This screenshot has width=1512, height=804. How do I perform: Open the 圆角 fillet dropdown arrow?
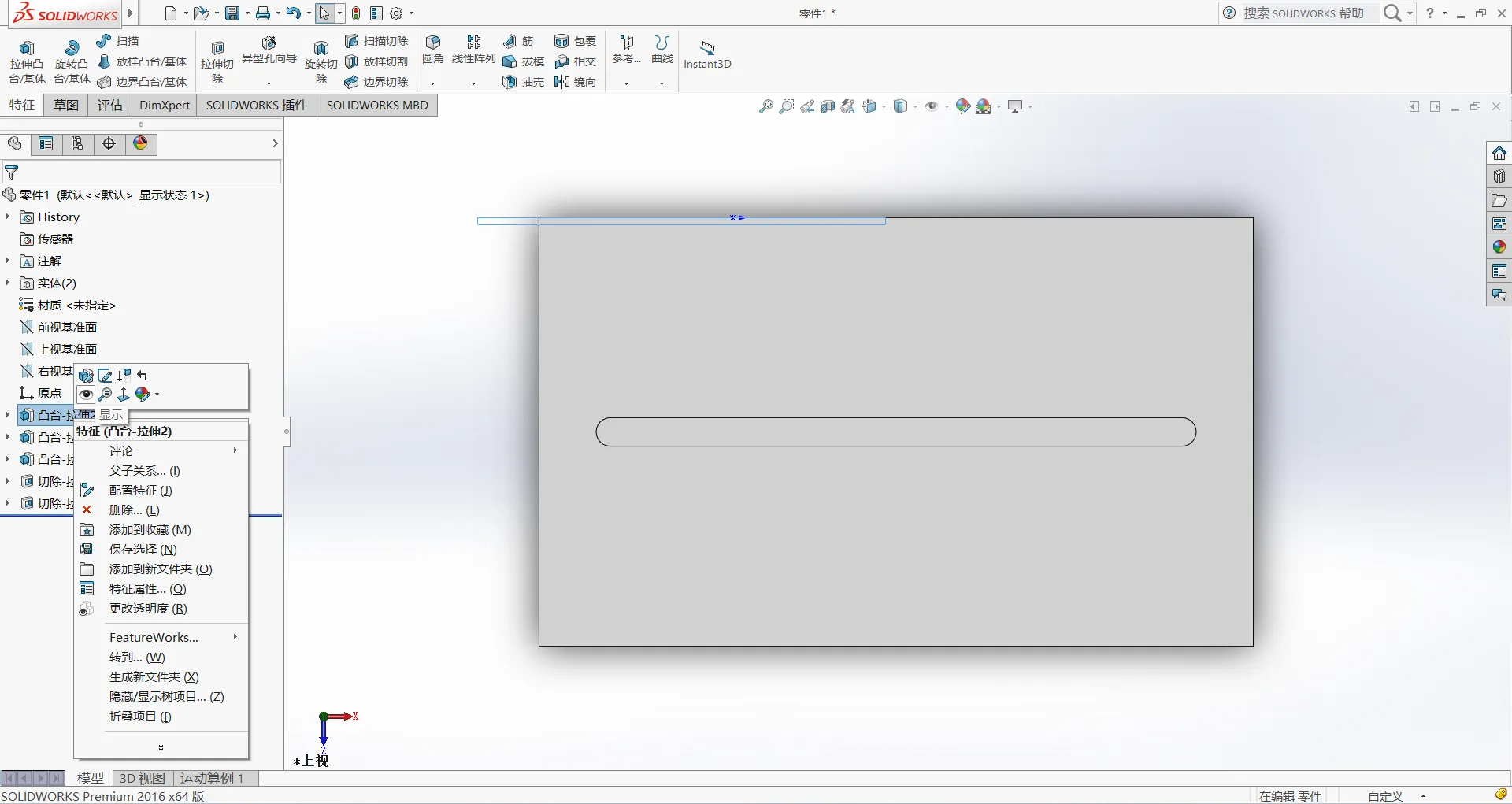433,83
